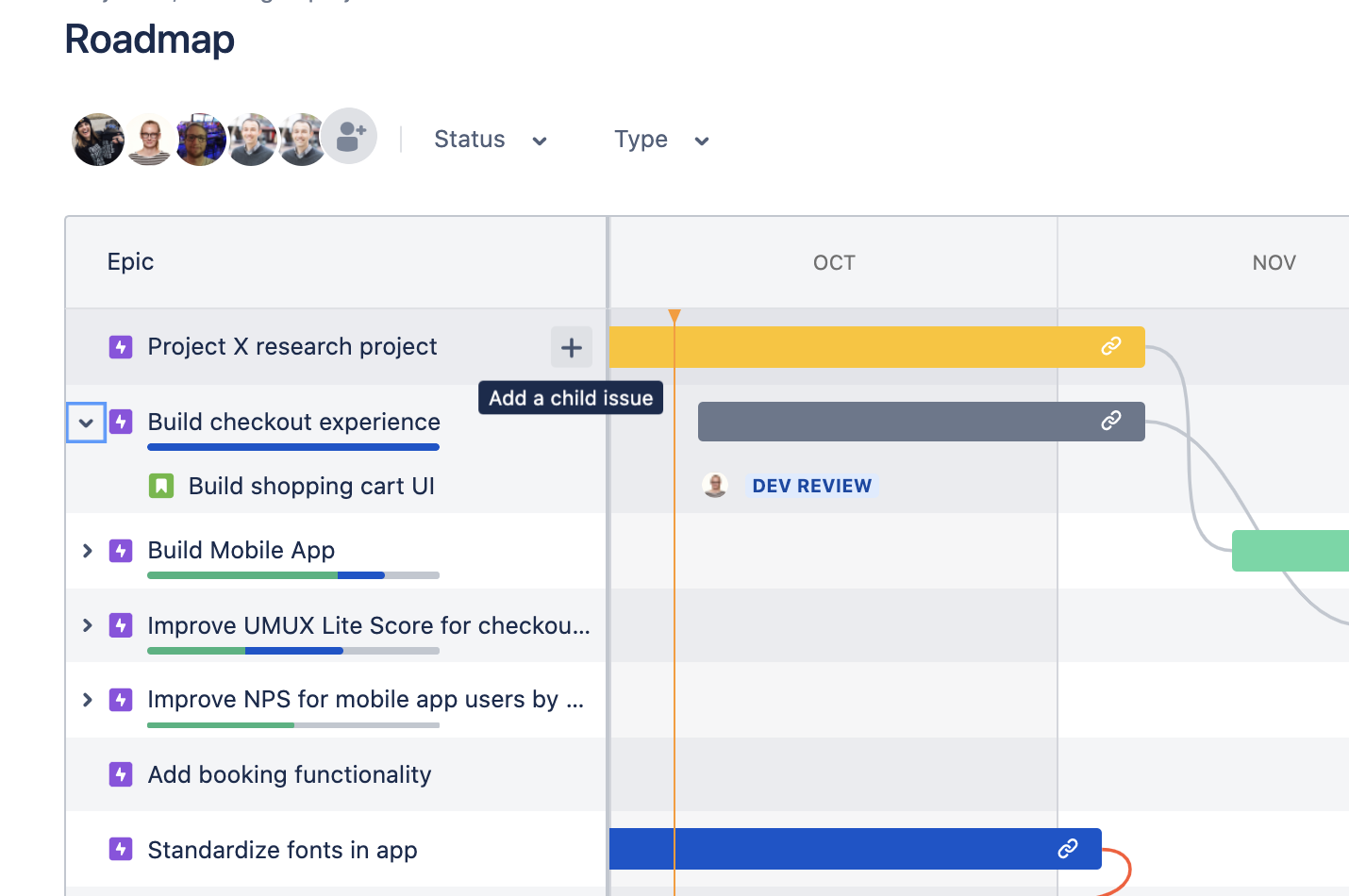Click the Build Mobile App progress bar

coord(292,575)
